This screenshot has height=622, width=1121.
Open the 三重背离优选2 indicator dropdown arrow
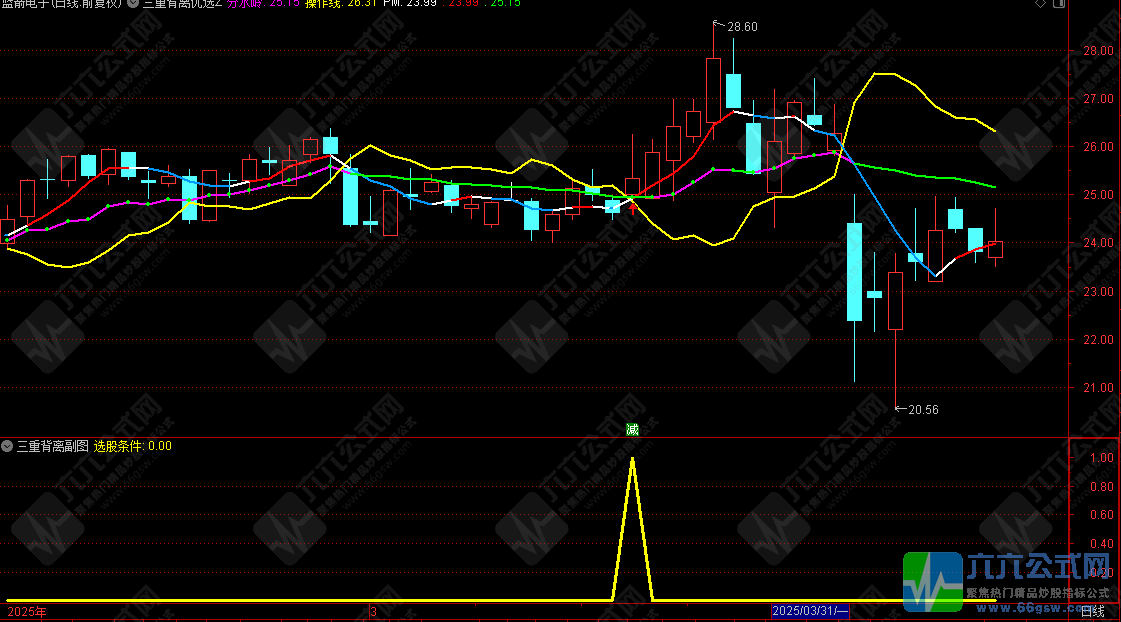point(134,4)
